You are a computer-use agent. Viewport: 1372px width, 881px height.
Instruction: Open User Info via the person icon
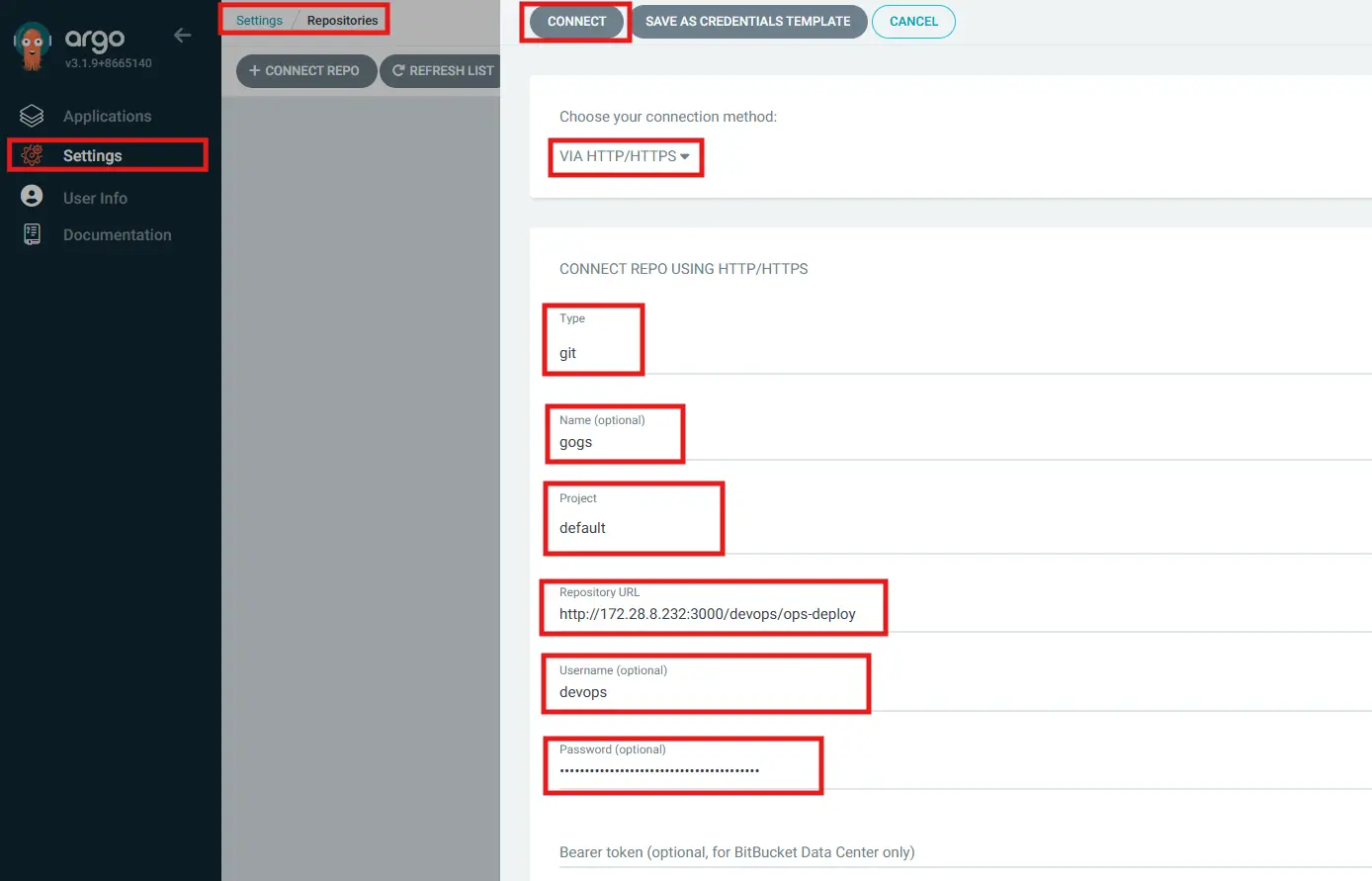(32, 197)
